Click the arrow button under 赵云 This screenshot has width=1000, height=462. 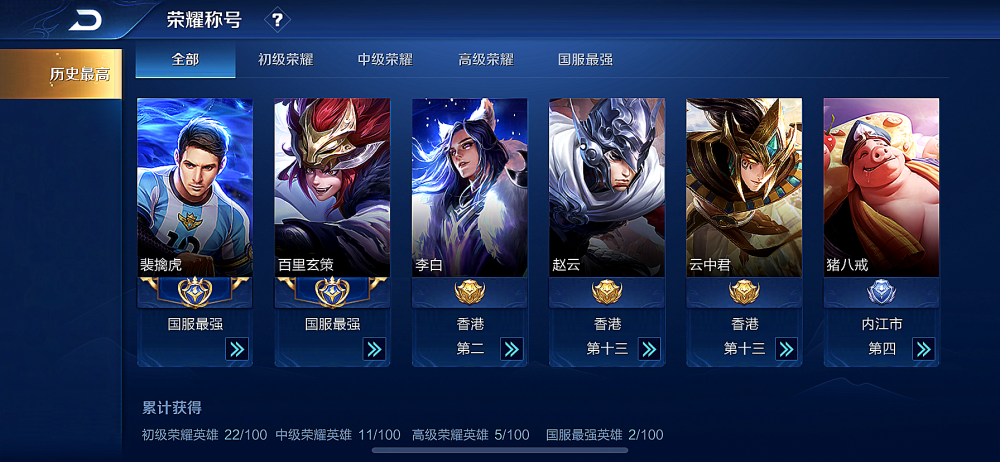[x=649, y=349]
